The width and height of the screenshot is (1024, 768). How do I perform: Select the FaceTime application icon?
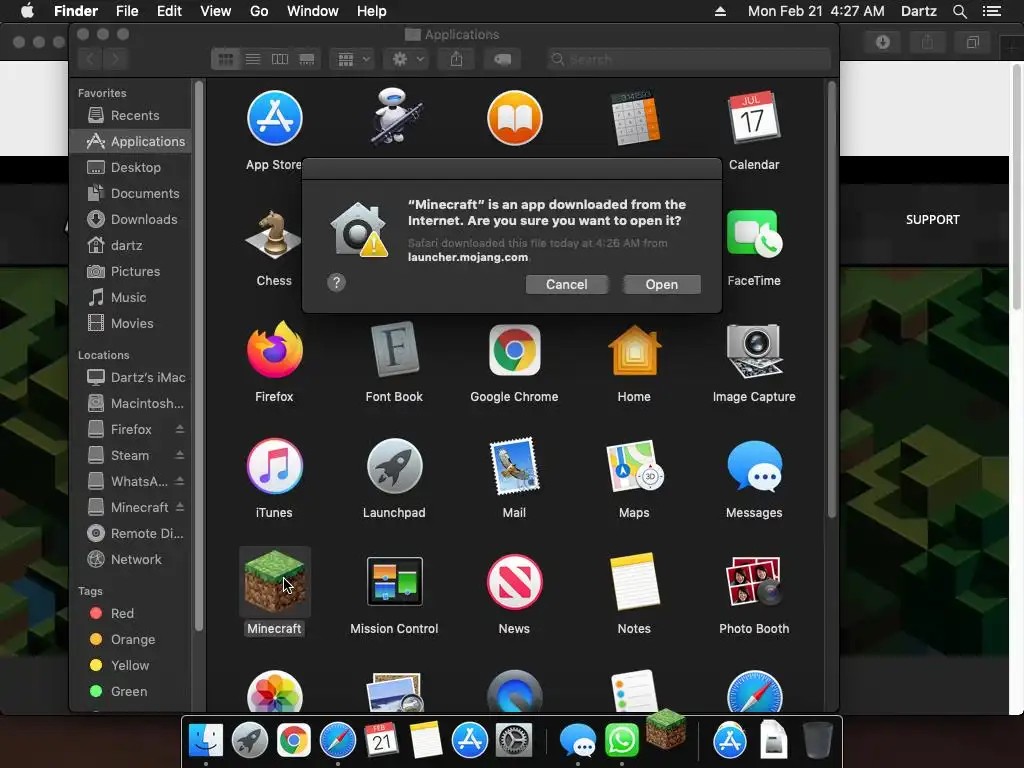click(x=754, y=234)
